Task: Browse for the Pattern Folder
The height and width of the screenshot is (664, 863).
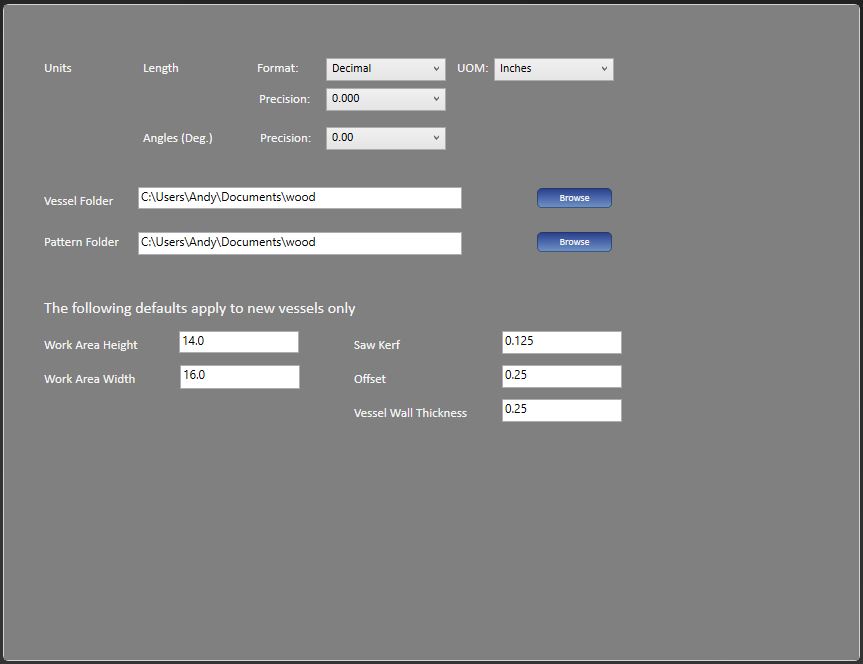Action: 574,242
